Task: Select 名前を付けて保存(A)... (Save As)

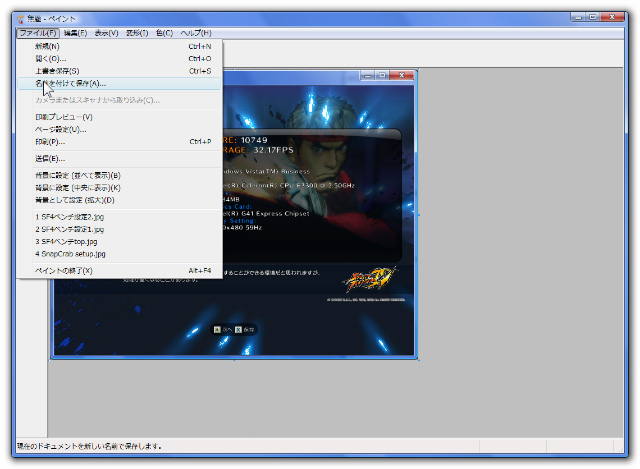Action: (119, 84)
